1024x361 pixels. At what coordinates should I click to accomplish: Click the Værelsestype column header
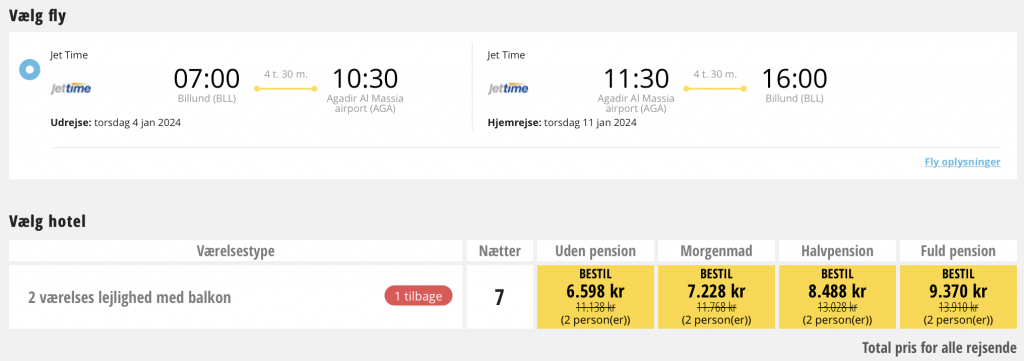[x=236, y=251]
